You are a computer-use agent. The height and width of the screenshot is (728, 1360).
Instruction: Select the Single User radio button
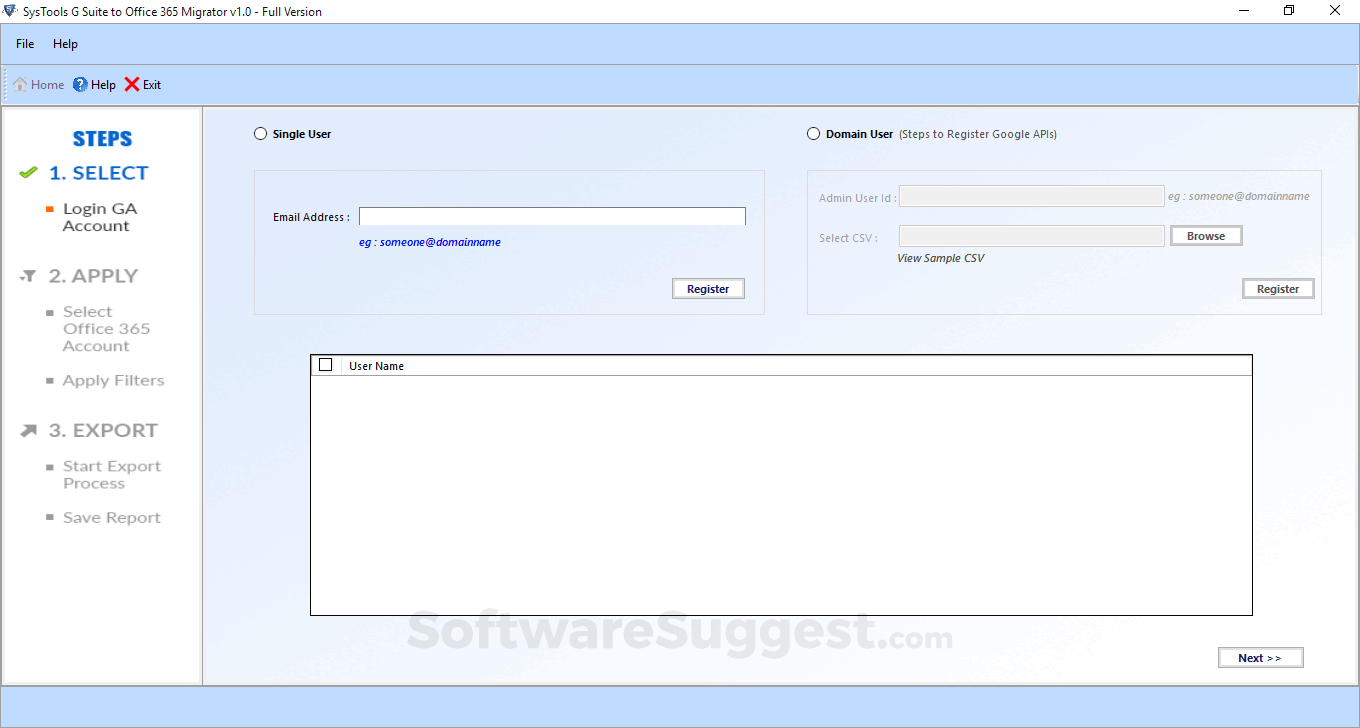point(261,134)
